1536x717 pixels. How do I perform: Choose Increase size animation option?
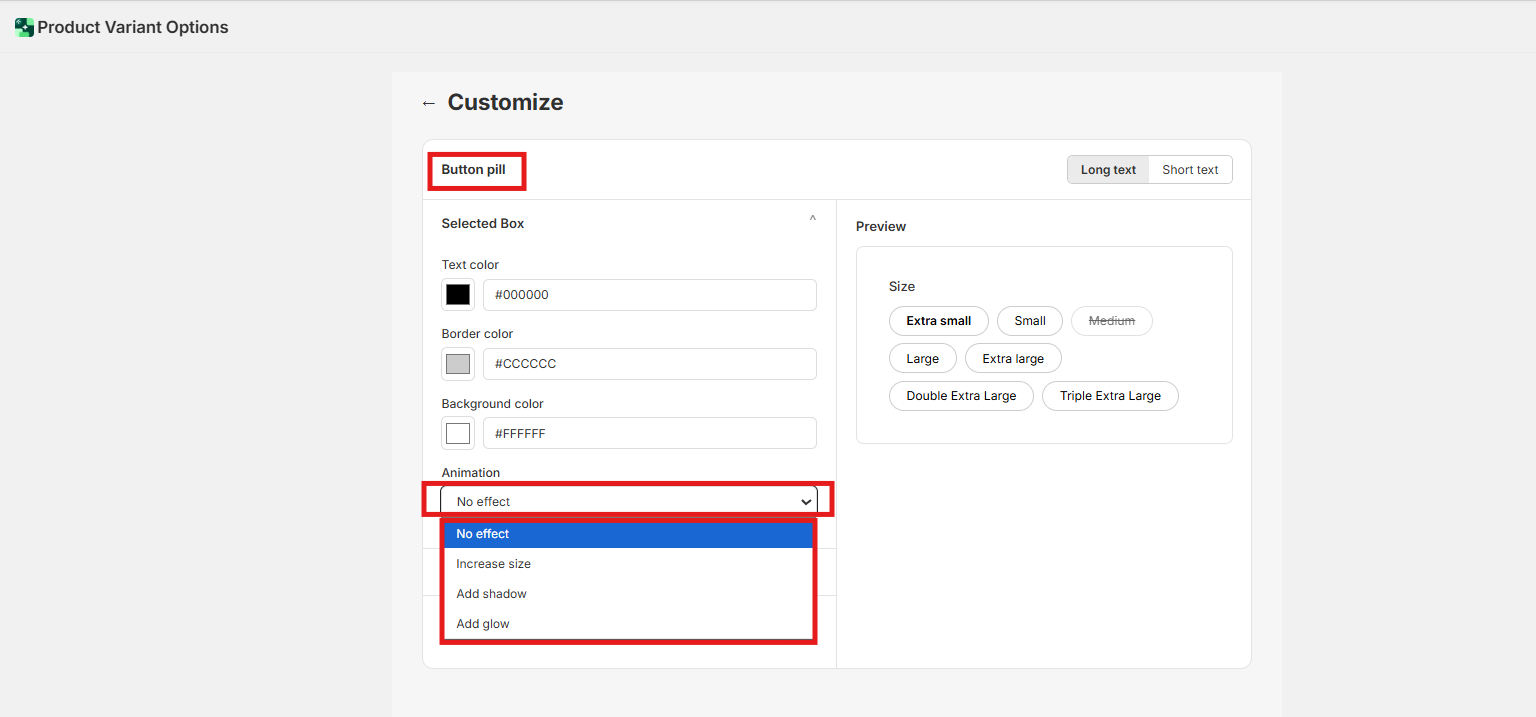point(628,564)
